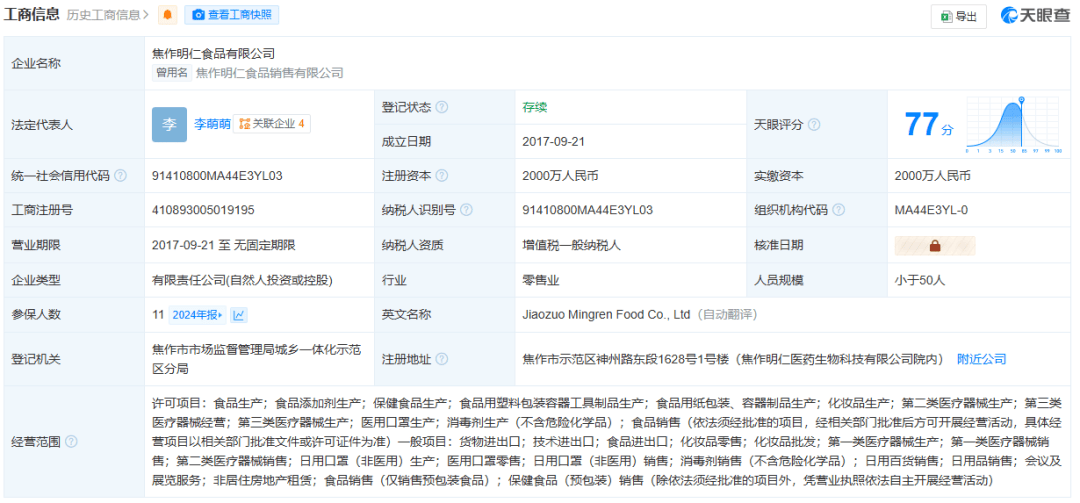
Task: Click 零售业 industry value
Action: [541, 280]
